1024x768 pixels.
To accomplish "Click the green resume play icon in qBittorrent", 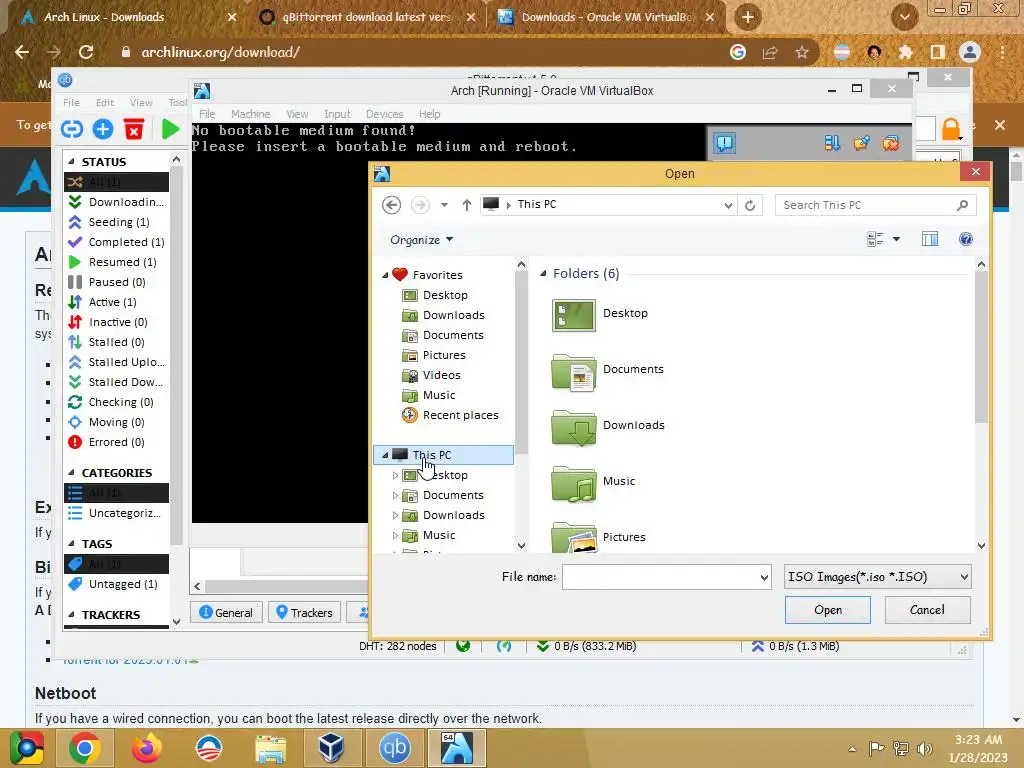I will 170,129.
